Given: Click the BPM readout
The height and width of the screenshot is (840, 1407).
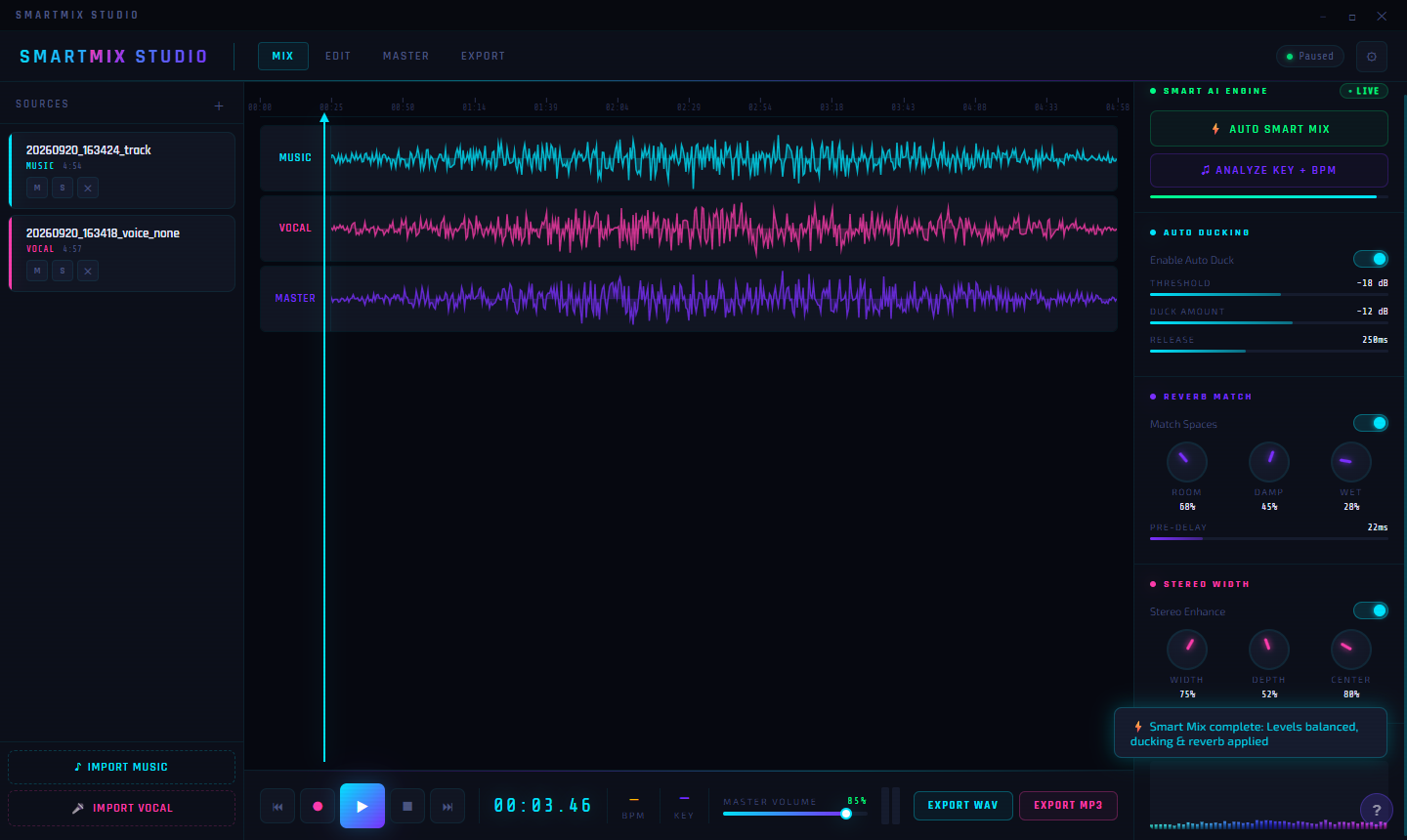Looking at the screenshot, I should pos(633,808).
